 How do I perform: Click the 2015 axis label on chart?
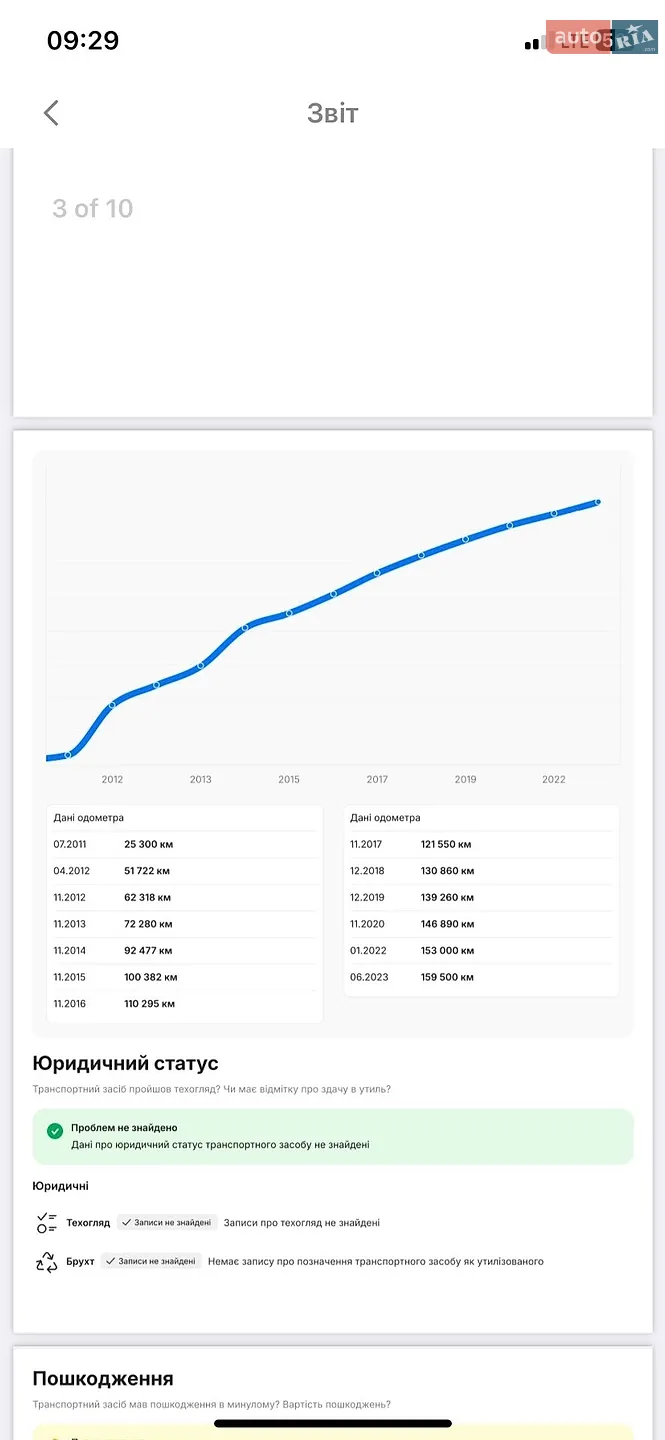click(x=289, y=779)
